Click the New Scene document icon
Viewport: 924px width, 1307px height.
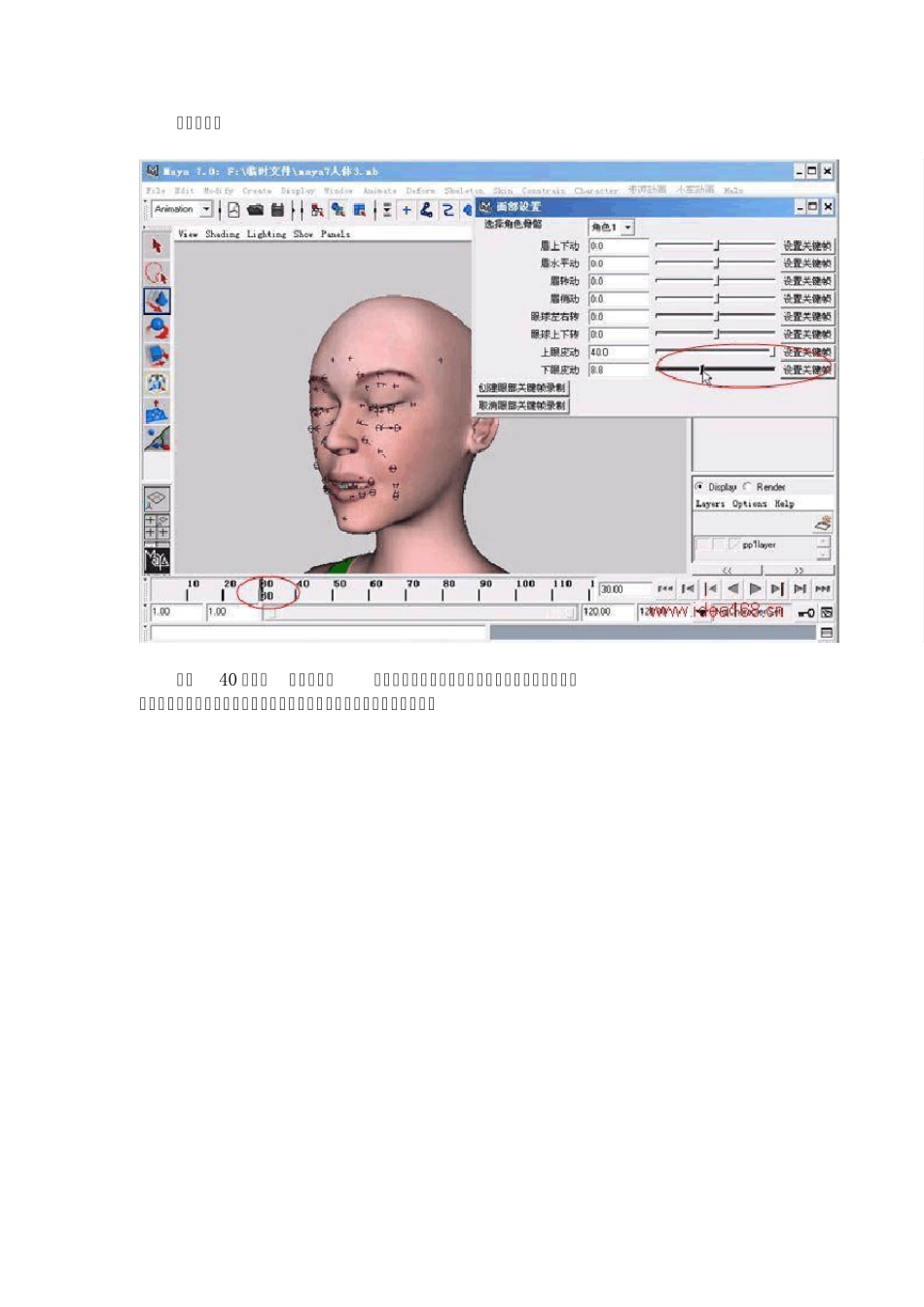point(233,210)
